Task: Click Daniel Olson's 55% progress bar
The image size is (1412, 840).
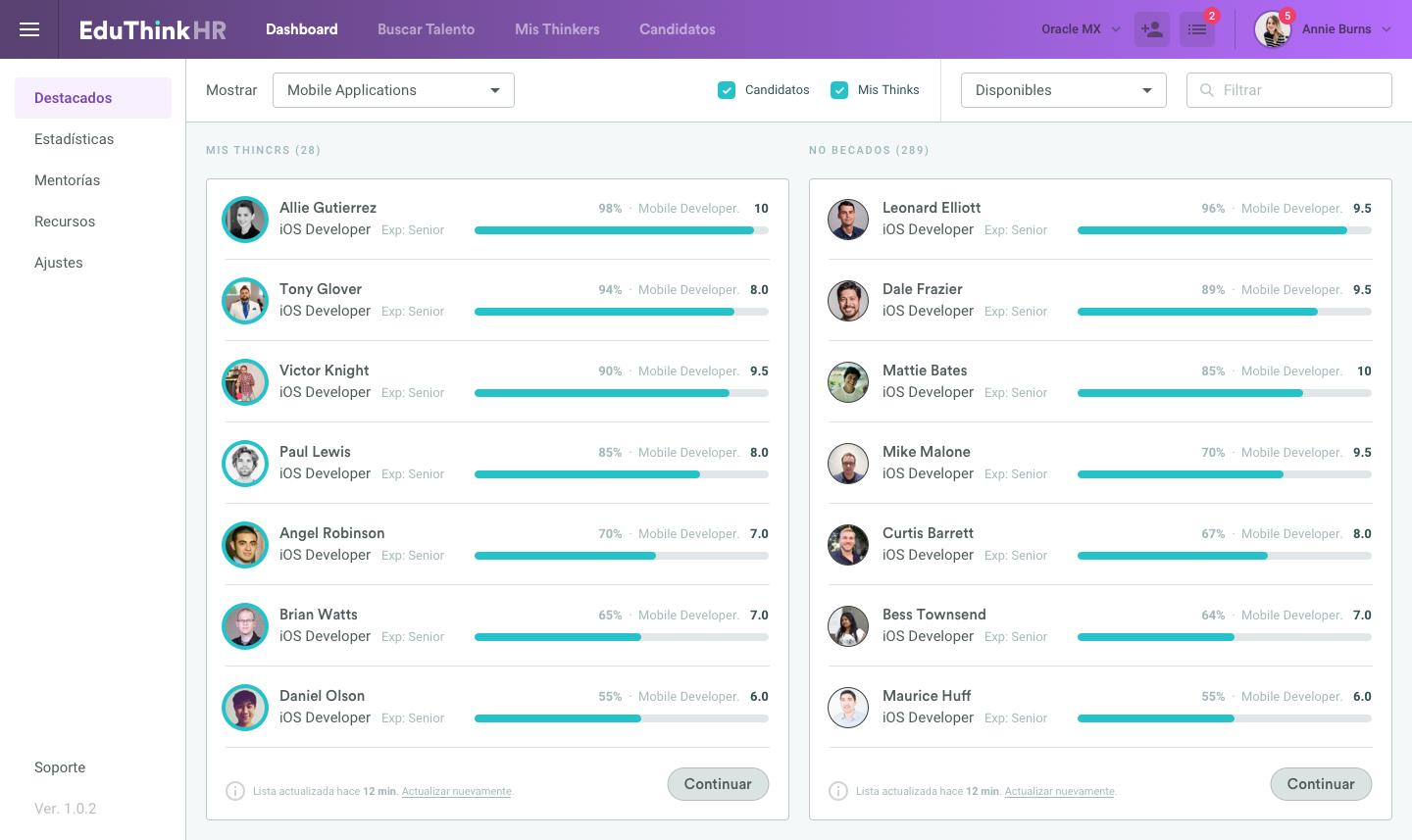Action: tap(622, 718)
